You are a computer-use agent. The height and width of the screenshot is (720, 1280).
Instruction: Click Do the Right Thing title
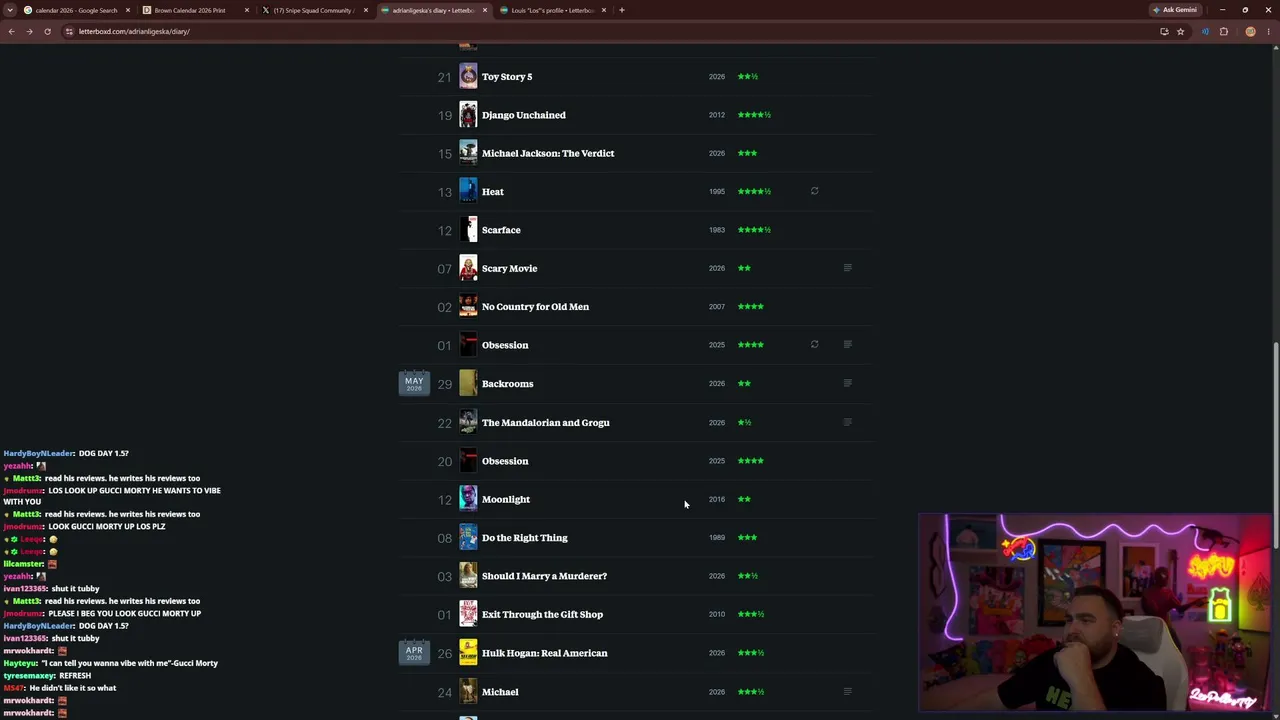[525, 538]
